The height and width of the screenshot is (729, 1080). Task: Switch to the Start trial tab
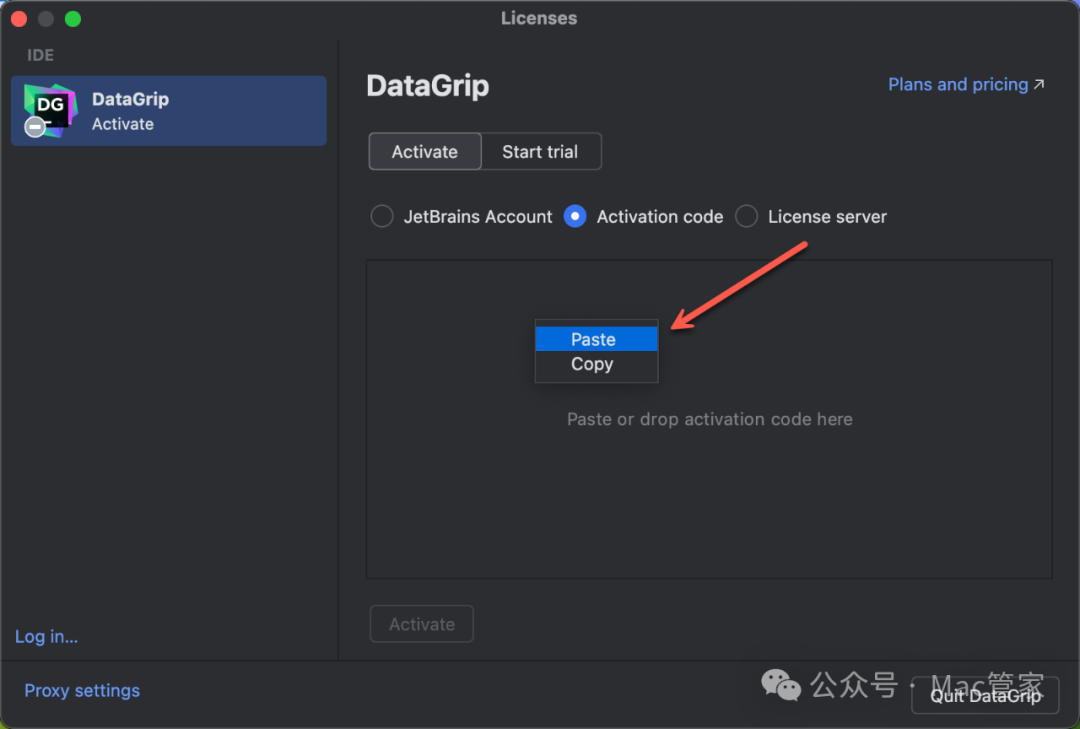pyautogui.click(x=540, y=152)
